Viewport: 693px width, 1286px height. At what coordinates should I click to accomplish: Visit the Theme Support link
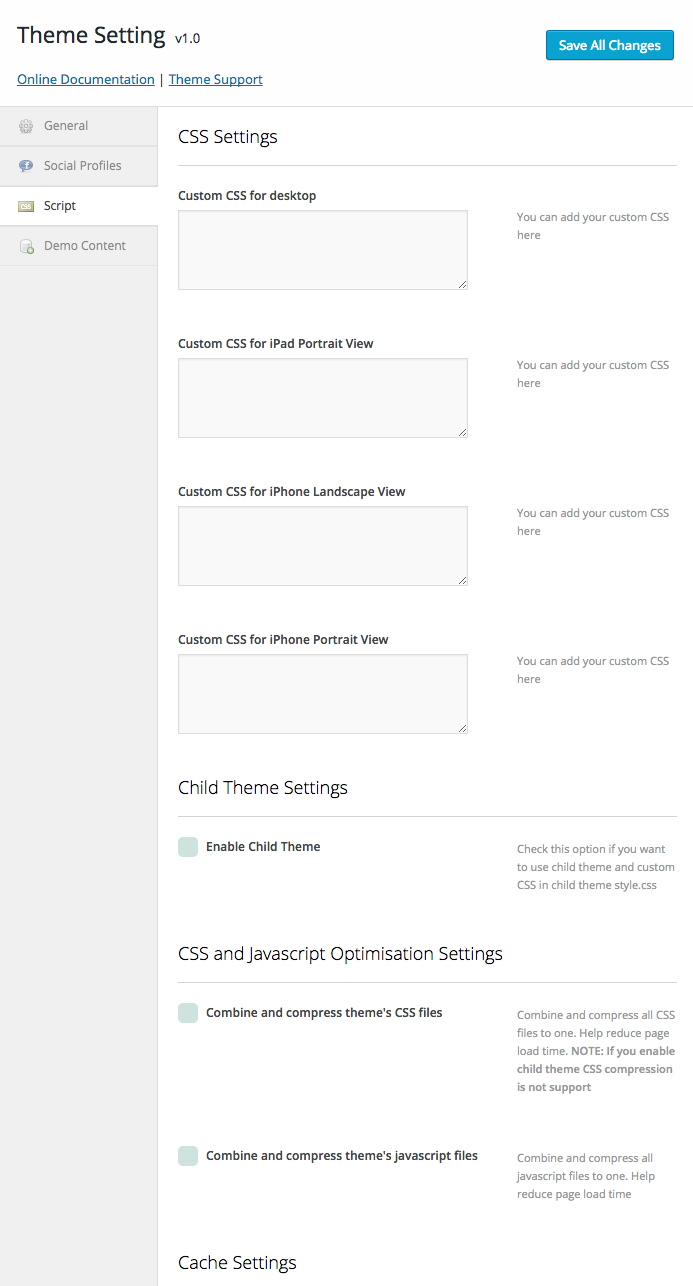click(215, 79)
